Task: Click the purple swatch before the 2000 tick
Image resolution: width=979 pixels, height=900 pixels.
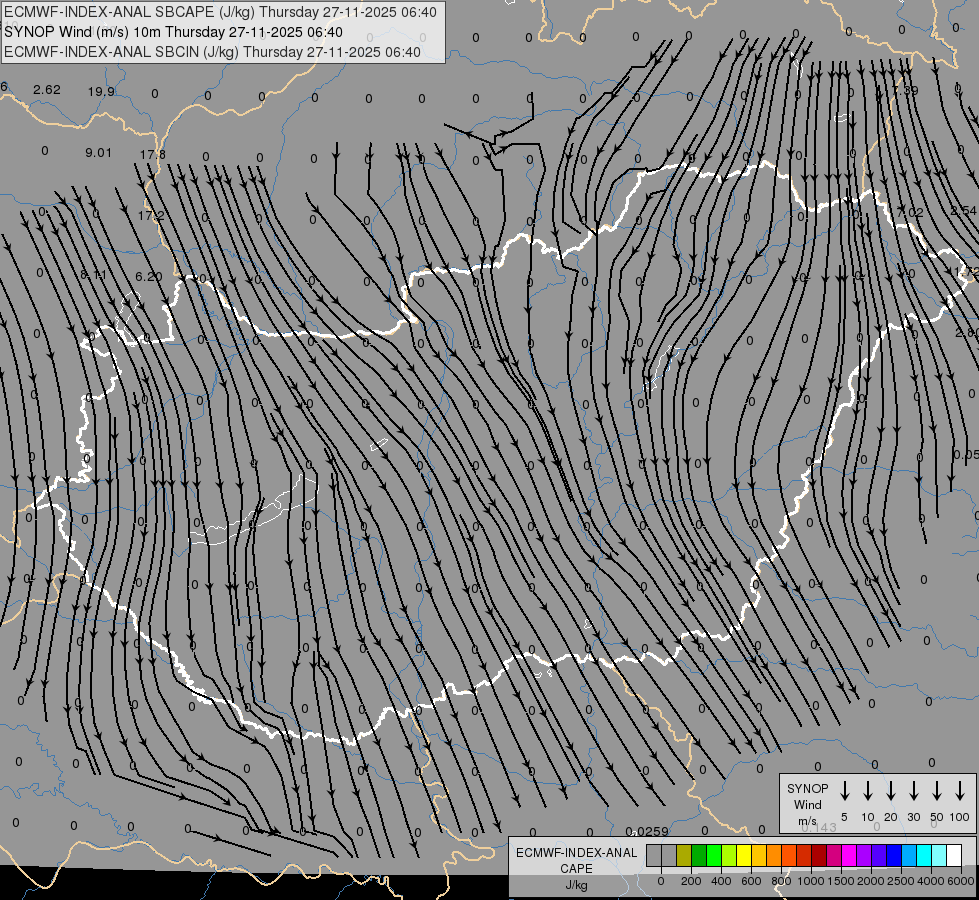Action: click(863, 855)
